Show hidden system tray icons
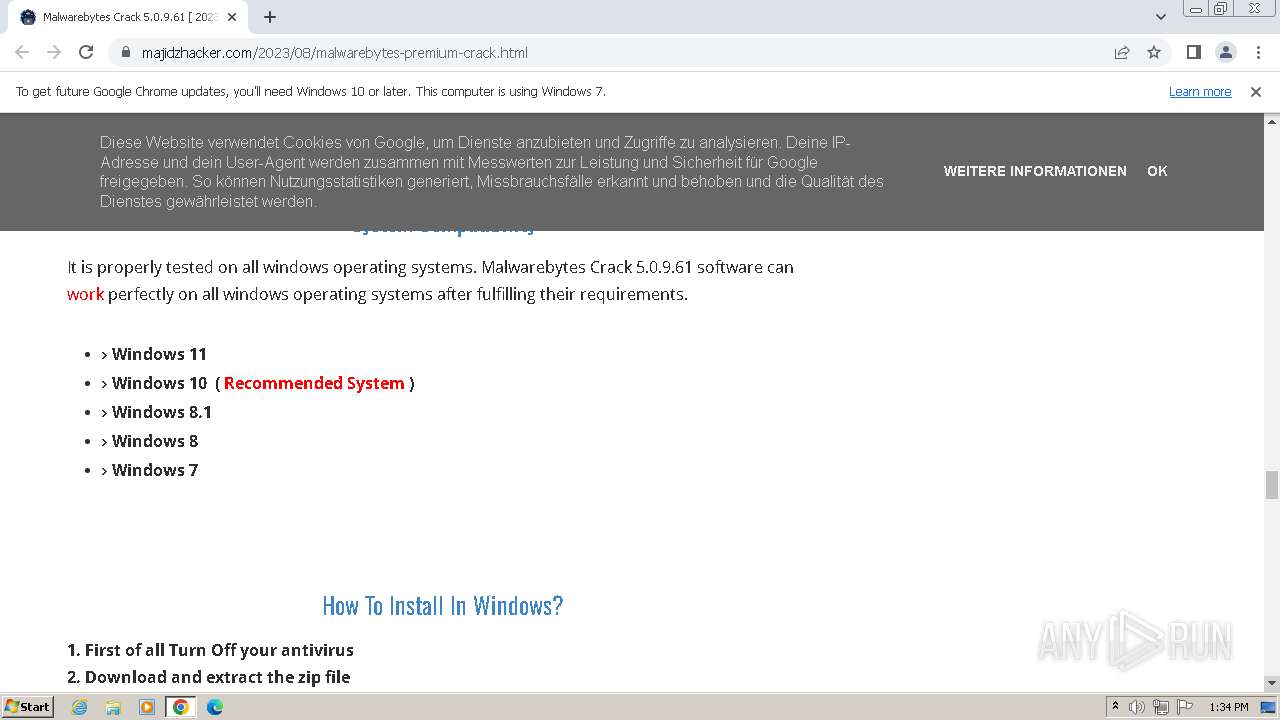This screenshot has height=720, width=1280. pyautogui.click(x=1116, y=707)
